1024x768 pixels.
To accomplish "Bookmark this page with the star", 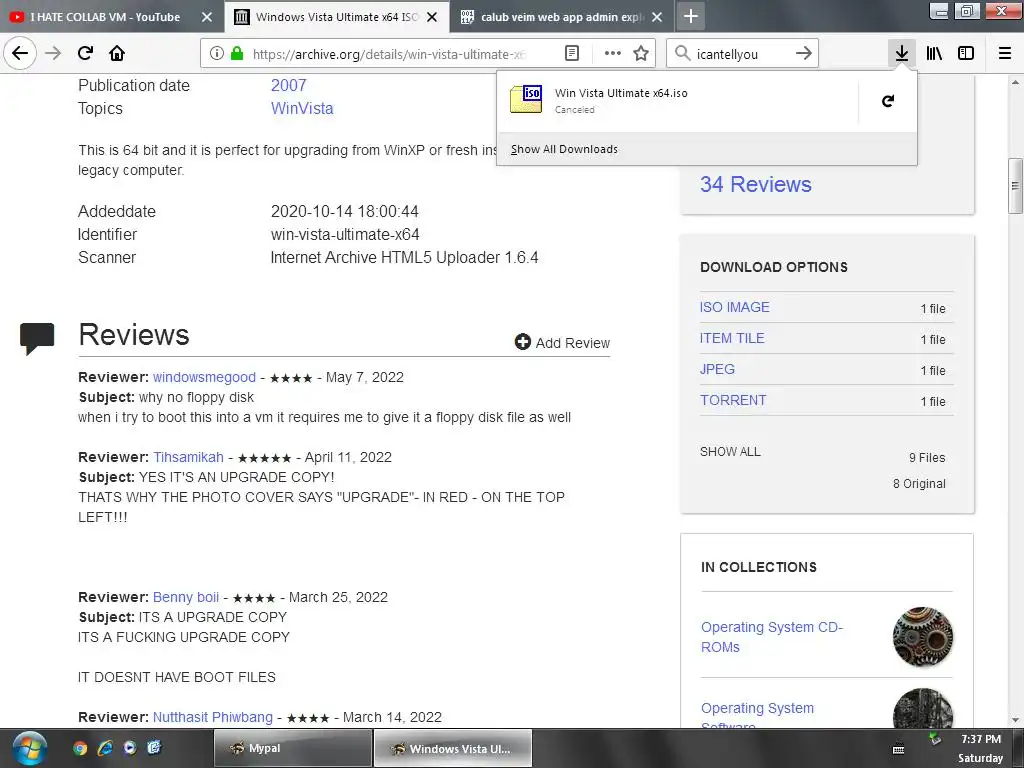I will [641, 54].
